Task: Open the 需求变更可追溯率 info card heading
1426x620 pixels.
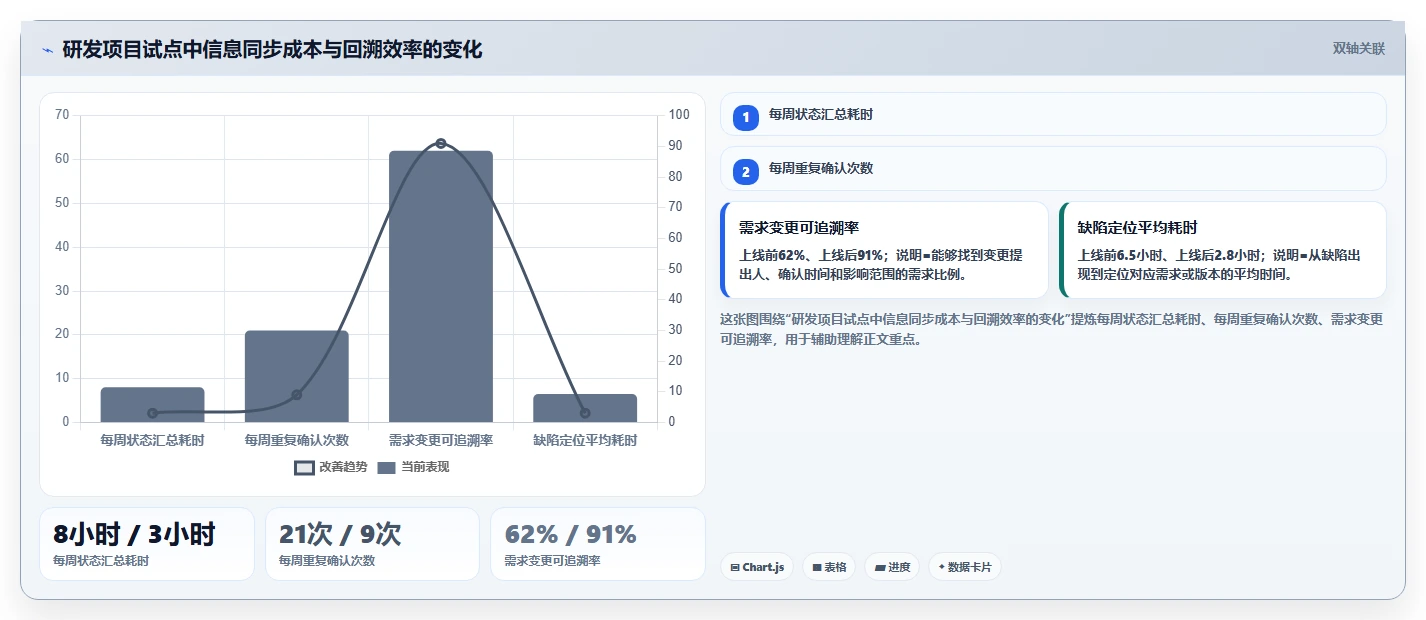Action: (x=799, y=228)
